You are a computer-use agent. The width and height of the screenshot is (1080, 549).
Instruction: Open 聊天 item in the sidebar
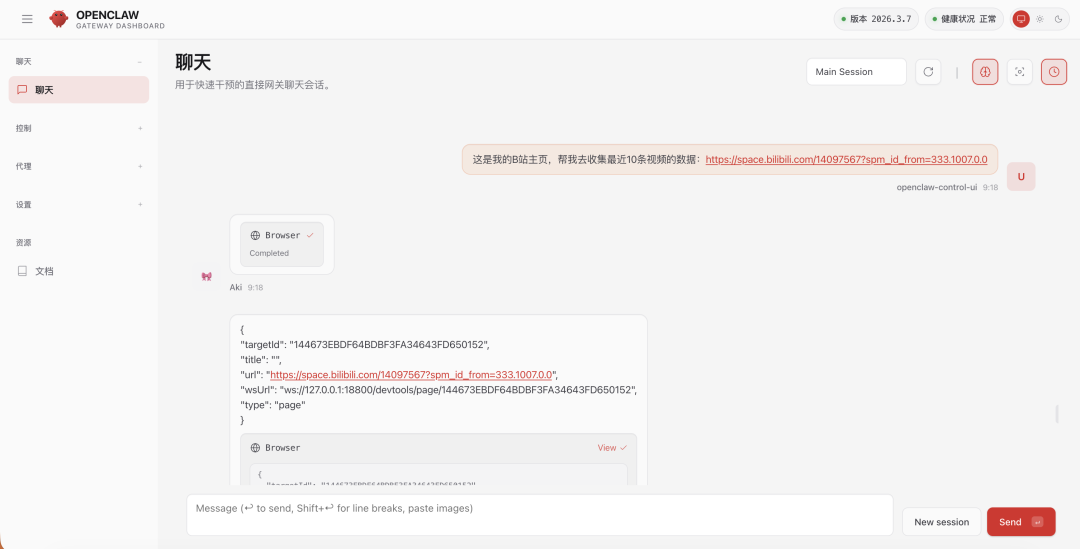coord(79,90)
